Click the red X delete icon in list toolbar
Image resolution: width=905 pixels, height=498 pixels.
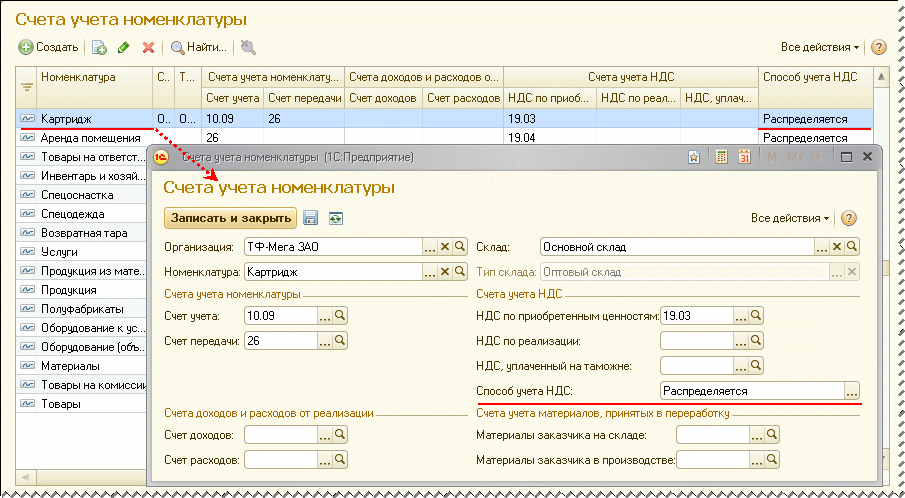click(148, 47)
